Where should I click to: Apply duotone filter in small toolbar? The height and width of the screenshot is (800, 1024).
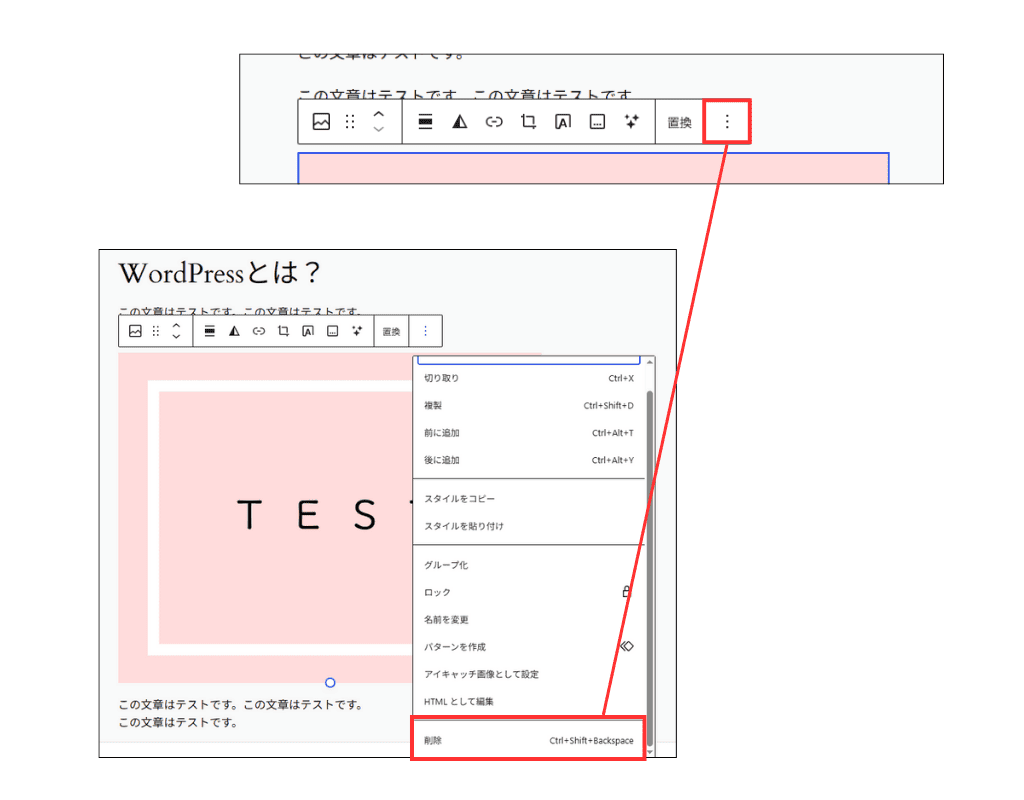(234, 331)
